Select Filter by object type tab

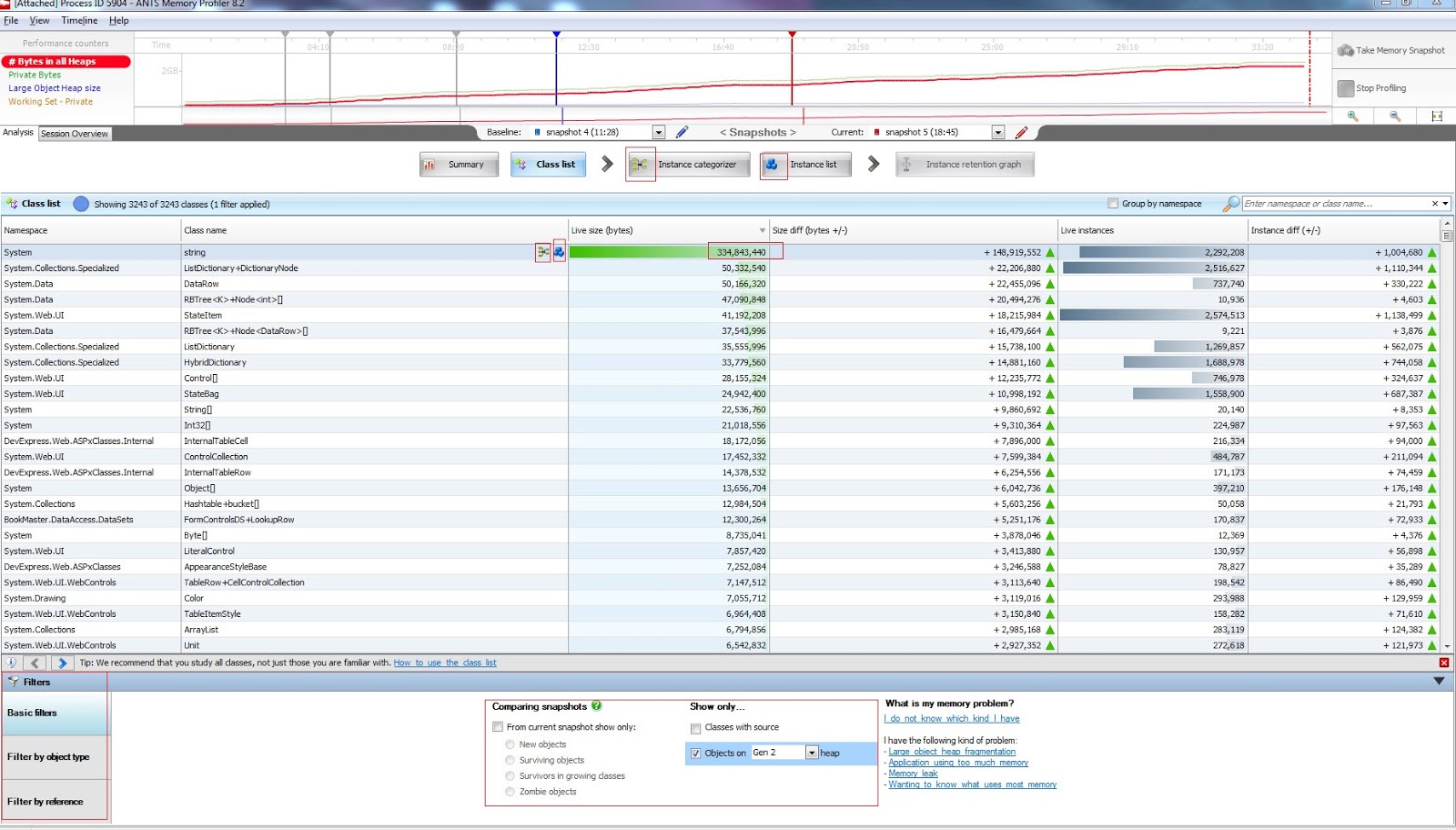[54, 757]
